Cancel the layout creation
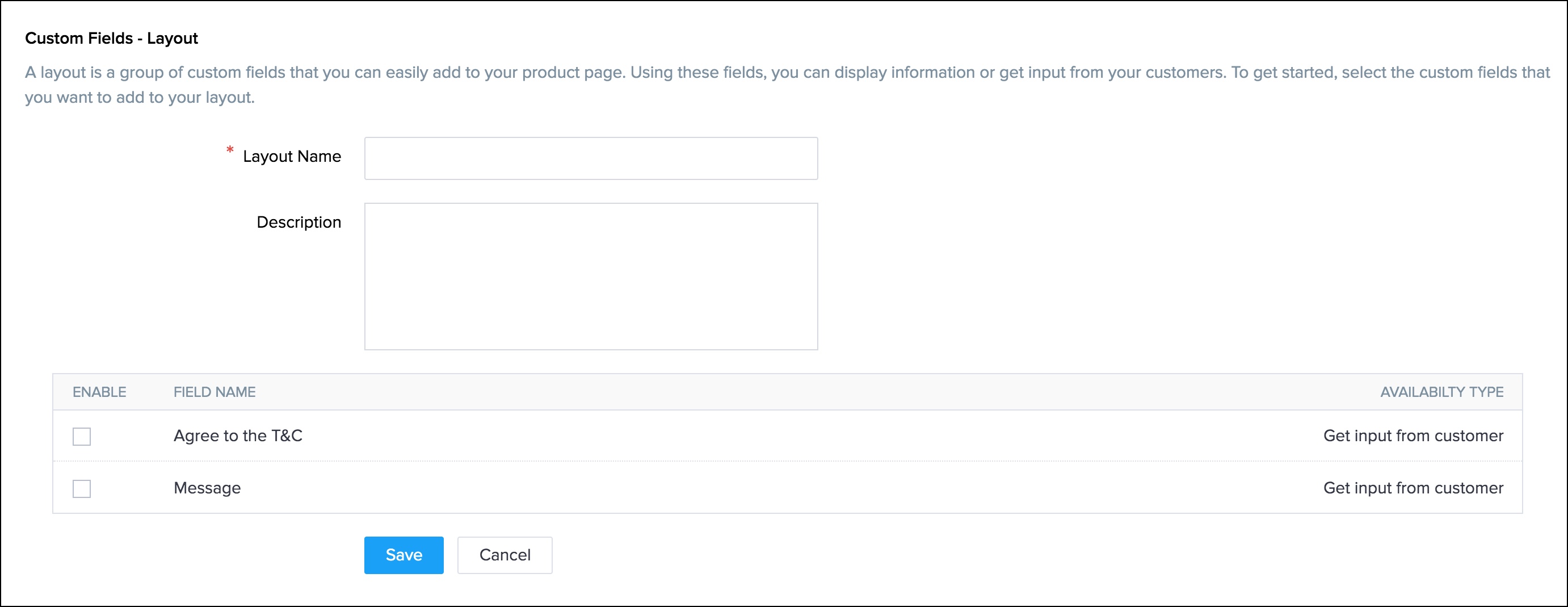The height and width of the screenshot is (607, 1568). tap(504, 555)
